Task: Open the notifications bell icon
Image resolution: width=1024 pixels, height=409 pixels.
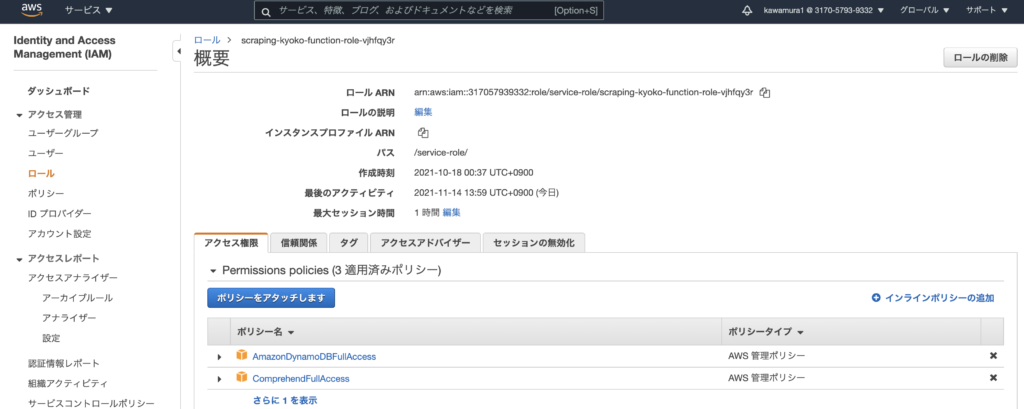Action: click(x=748, y=10)
